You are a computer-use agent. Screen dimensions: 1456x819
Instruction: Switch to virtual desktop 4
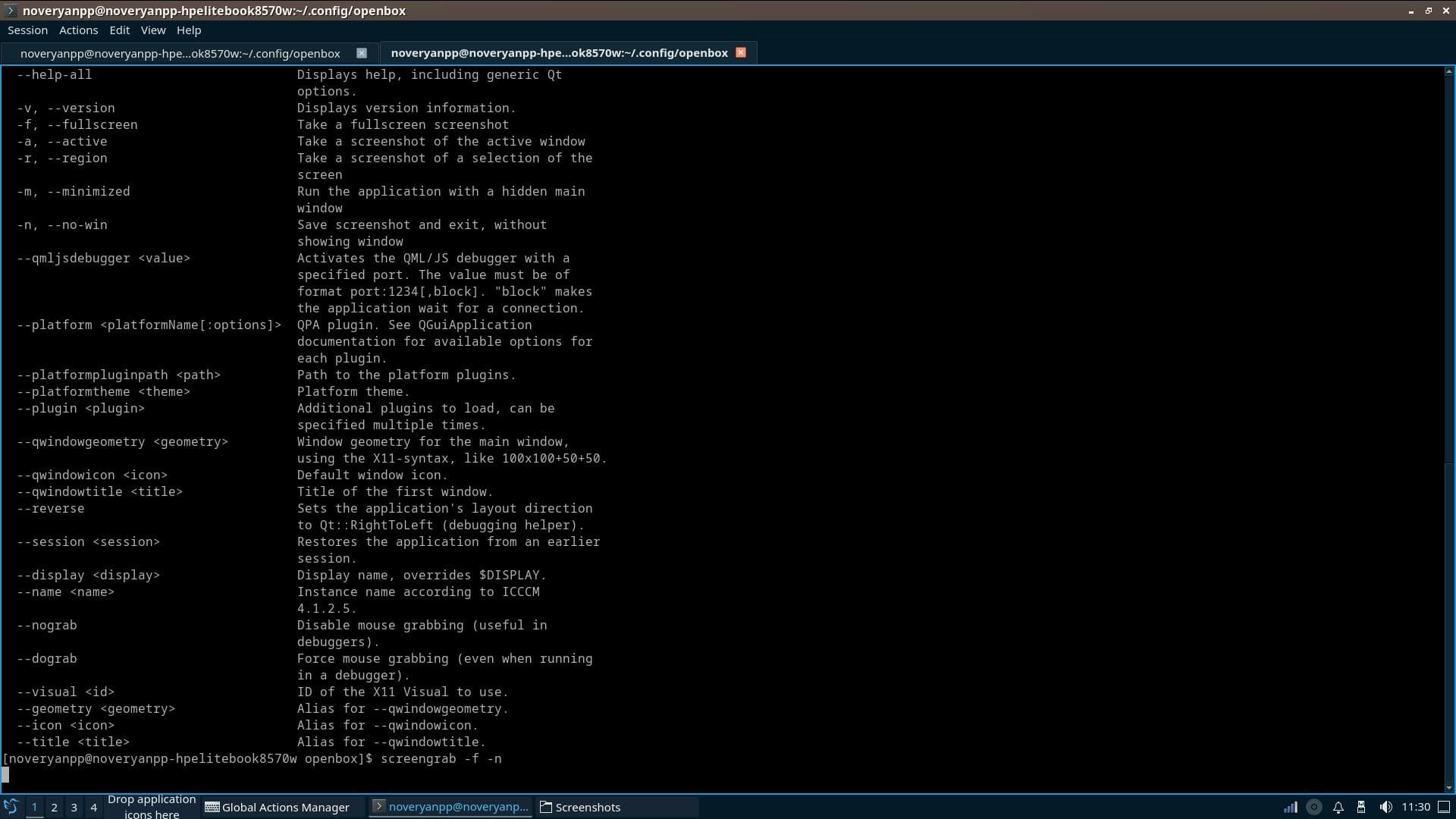93,807
